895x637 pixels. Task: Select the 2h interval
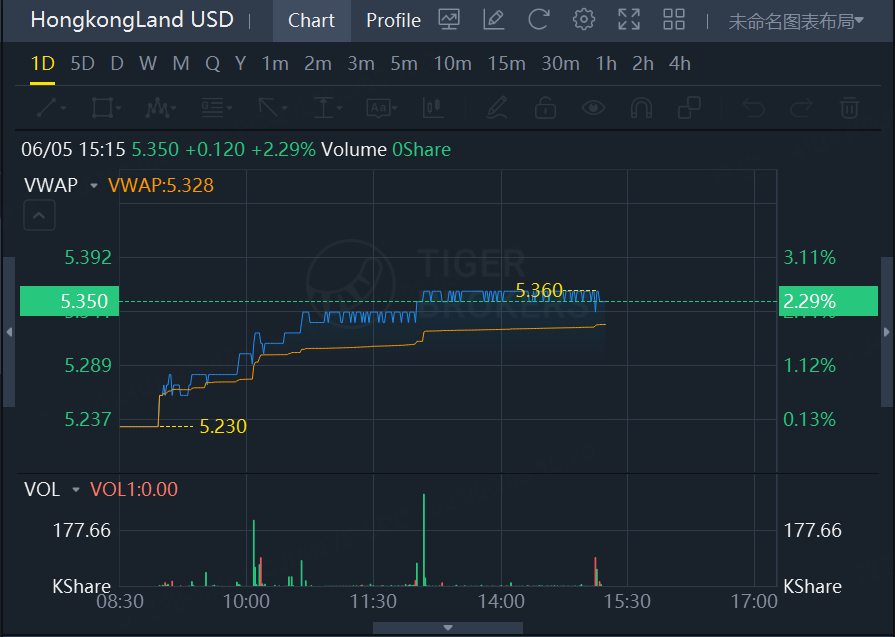click(643, 63)
